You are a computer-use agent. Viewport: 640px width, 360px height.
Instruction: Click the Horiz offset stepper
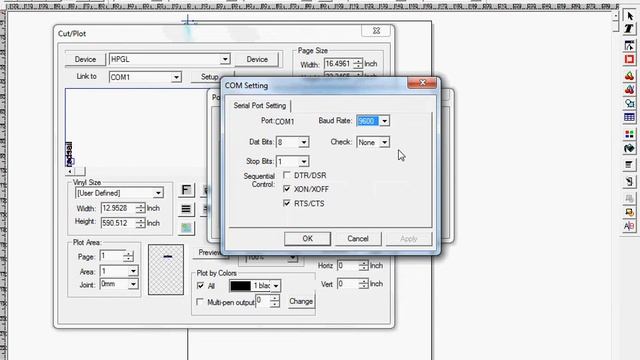coord(363,266)
